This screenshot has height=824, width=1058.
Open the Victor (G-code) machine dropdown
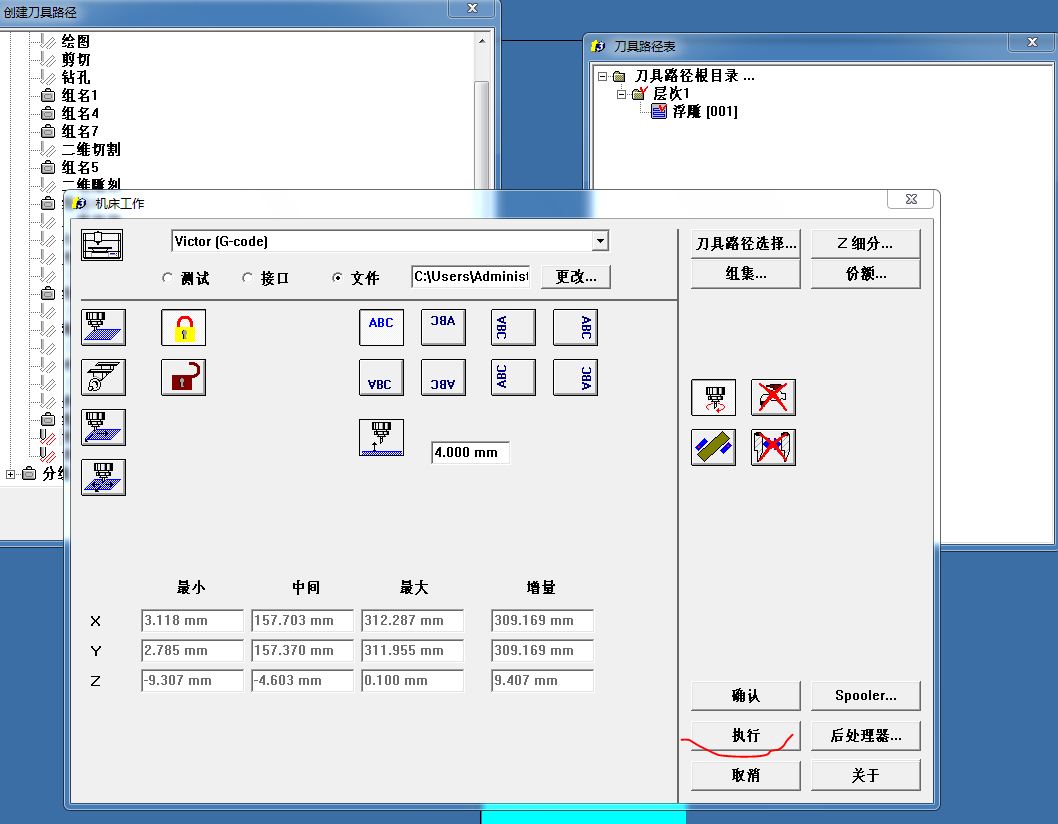pos(600,241)
